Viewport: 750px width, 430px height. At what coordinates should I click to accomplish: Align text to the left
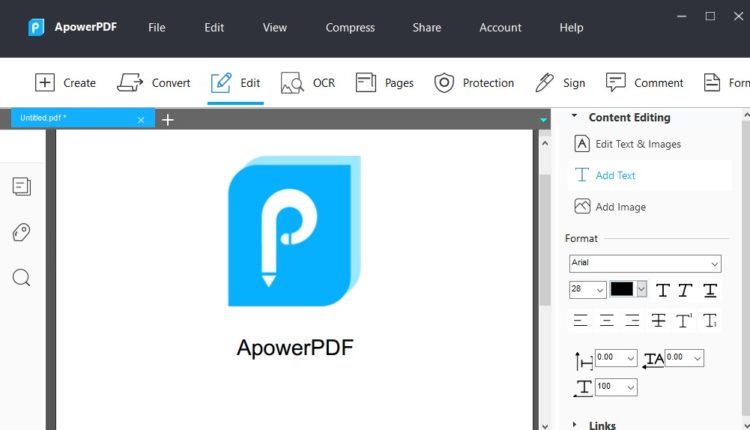(x=581, y=320)
